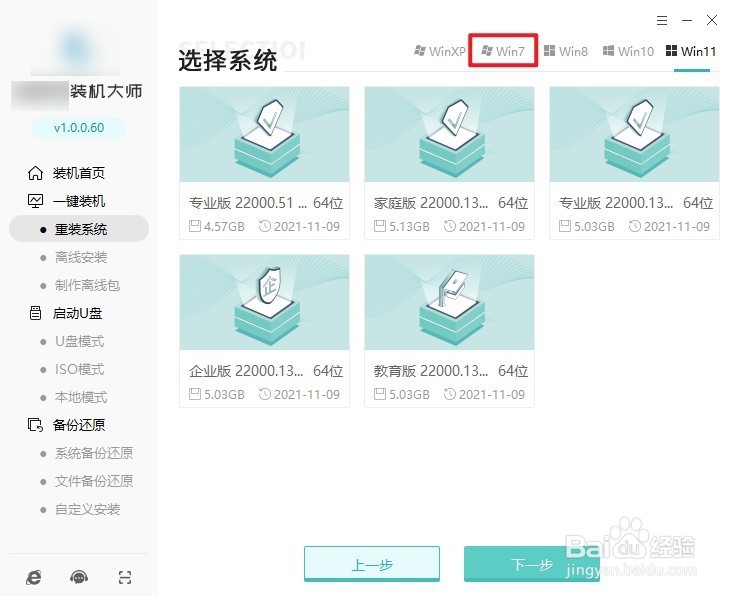Select 企业版 22000.13 system thumbnail
Screen dimensions: 737x596
click(264, 302)
